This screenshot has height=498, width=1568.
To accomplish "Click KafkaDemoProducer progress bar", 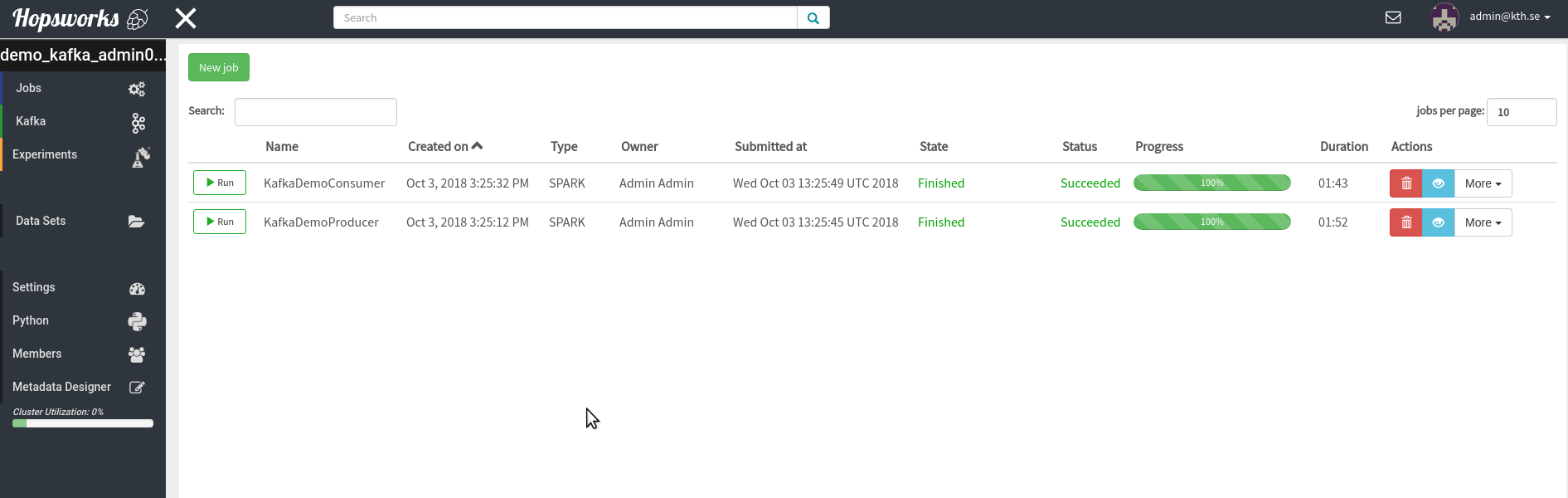I will 1212,222.
